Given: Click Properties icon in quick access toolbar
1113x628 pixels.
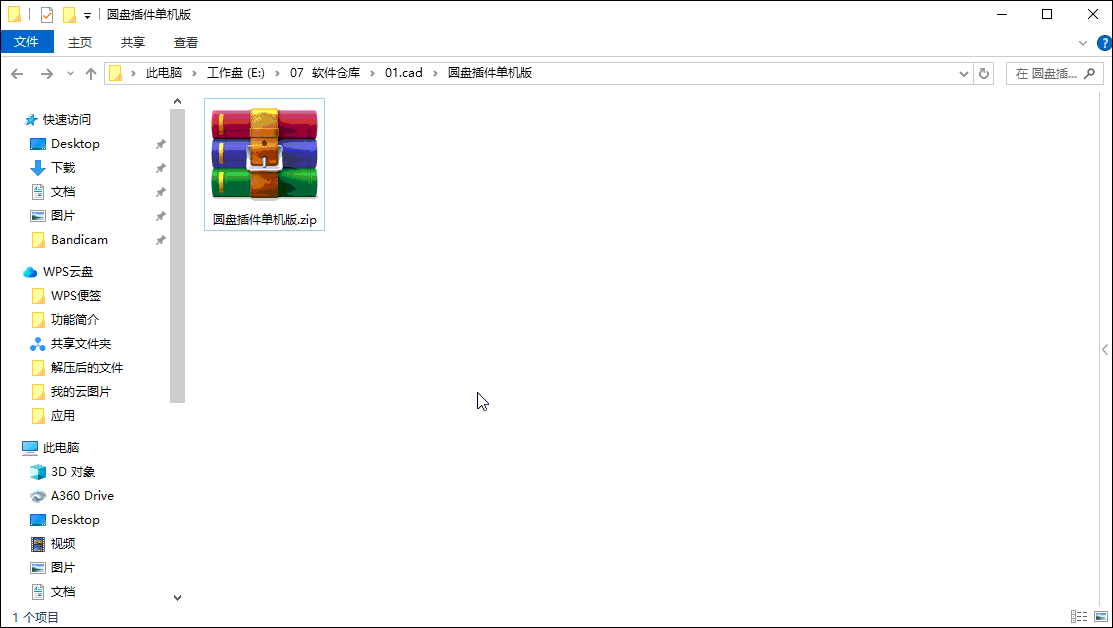Looking at the screenshot, I should point(47,15).
